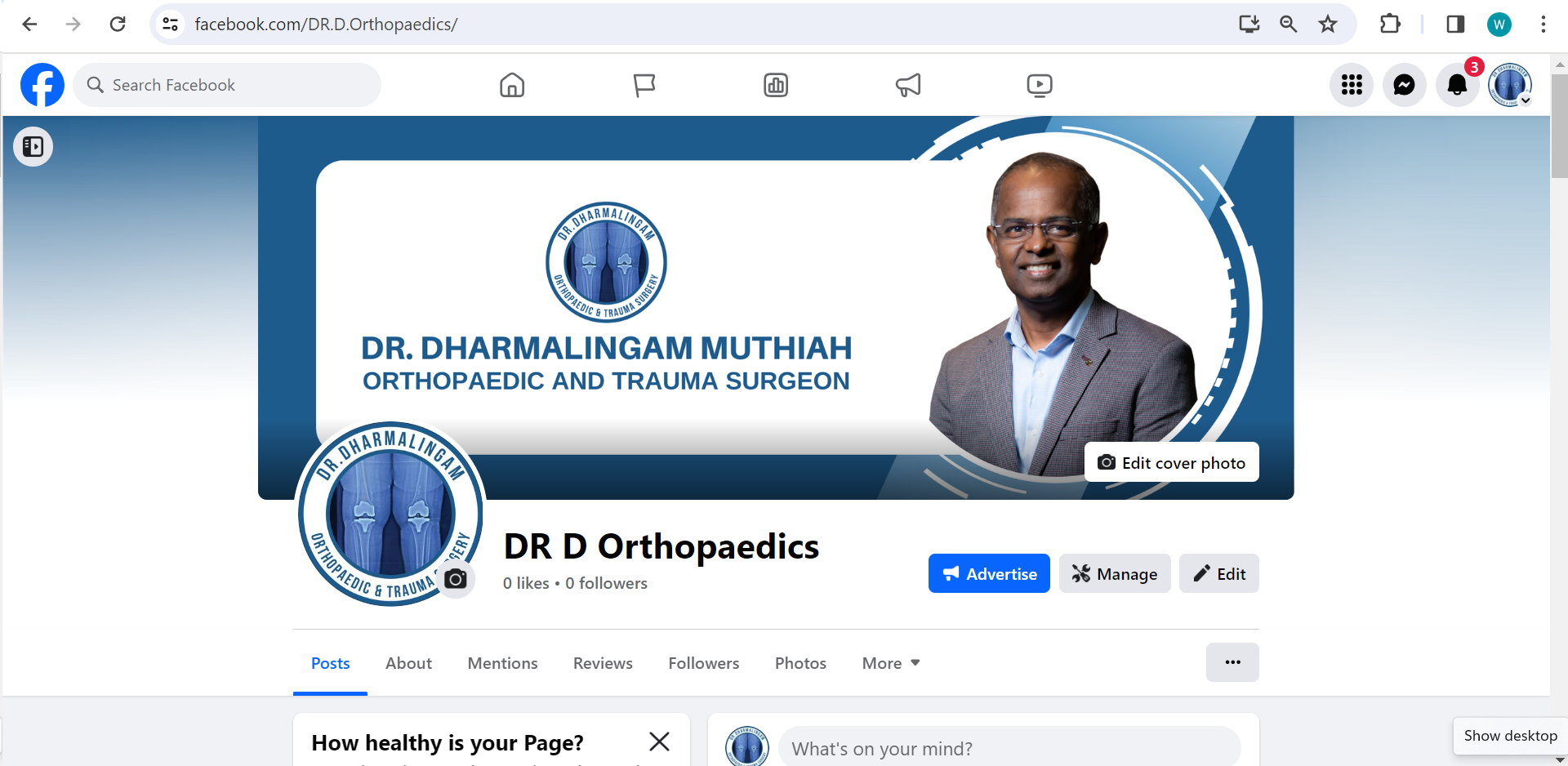
Task: Open the Photos tab
Action: pyautogui.click(x=800, y=663)
